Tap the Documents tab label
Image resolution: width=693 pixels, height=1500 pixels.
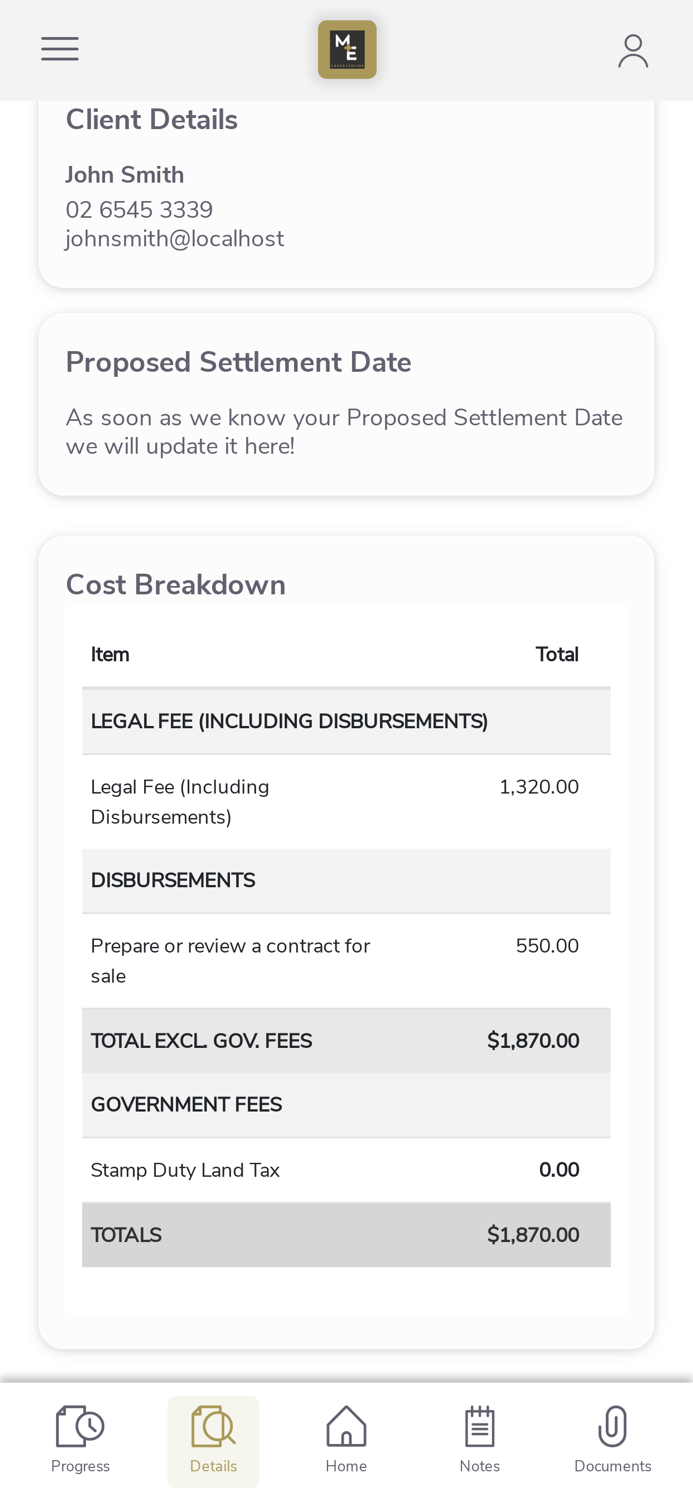[x=612, y=1467]
